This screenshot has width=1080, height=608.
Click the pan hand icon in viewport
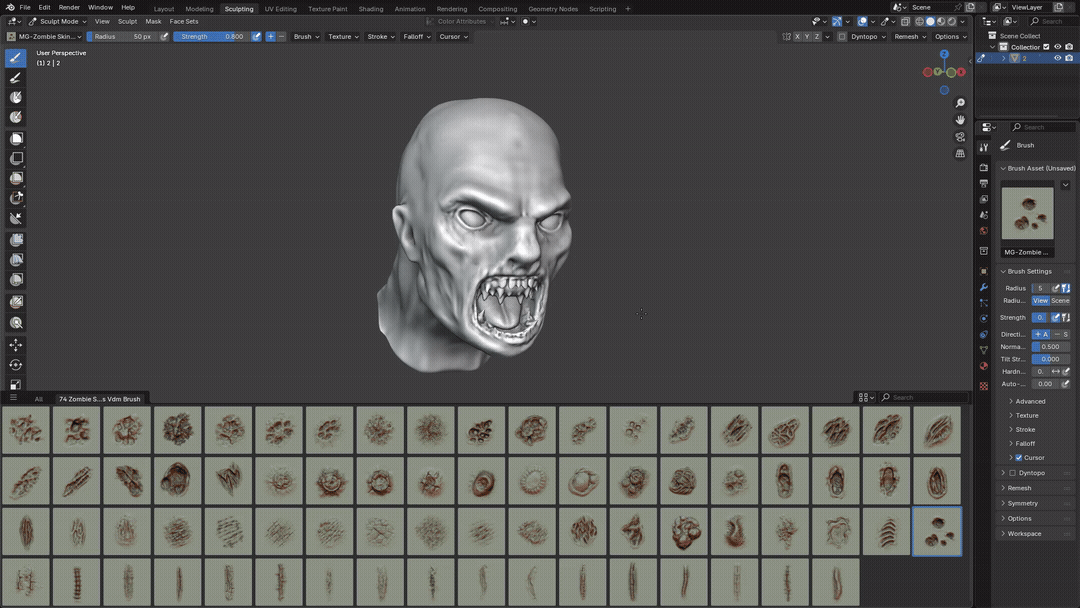coord(960,120)
